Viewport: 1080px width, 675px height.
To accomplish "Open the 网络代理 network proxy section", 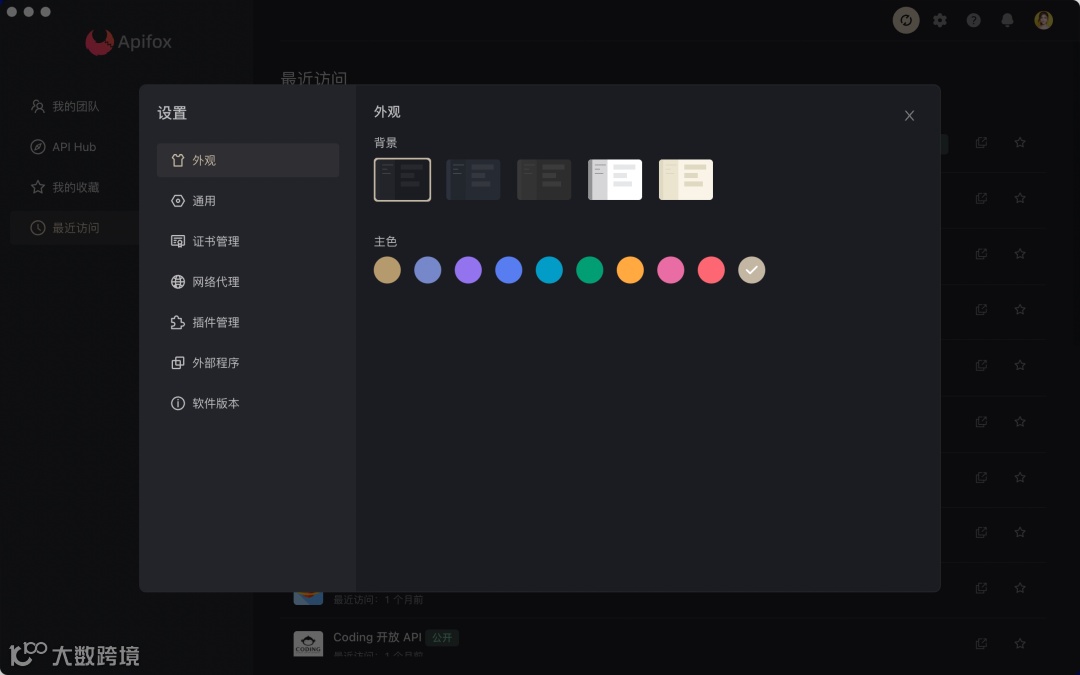I will point(247,282).
